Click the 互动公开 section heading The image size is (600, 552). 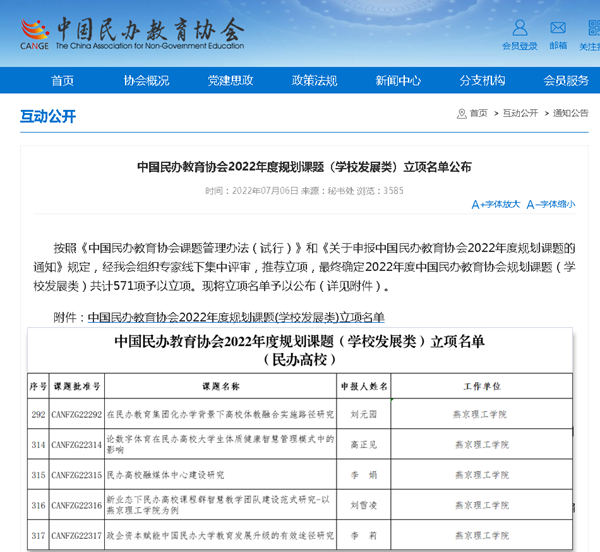click(x=48, y=115)
